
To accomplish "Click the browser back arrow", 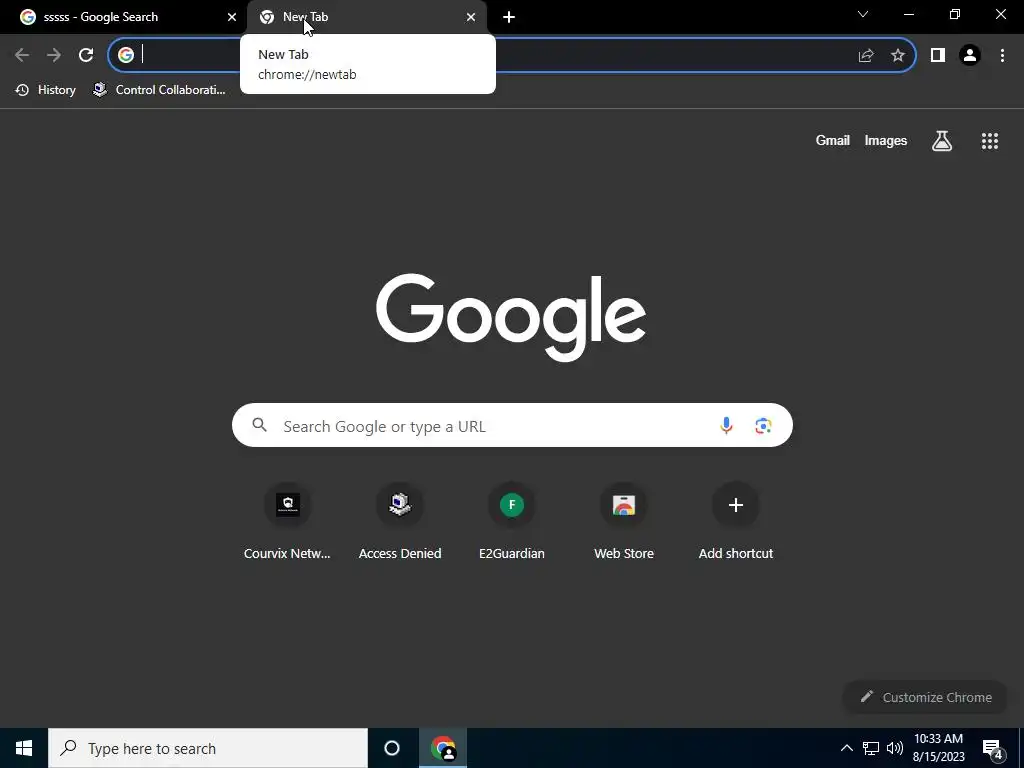I will click(22, 55).
